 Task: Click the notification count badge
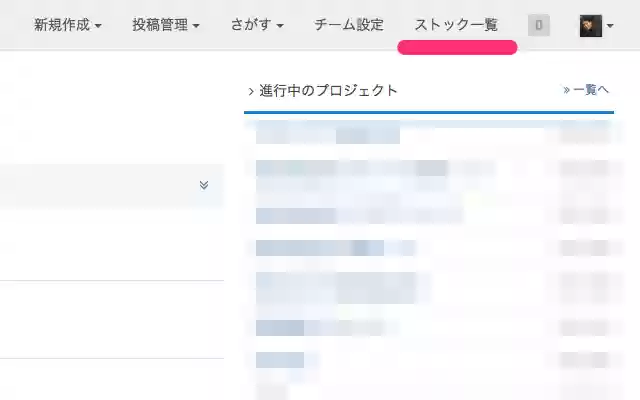click(539, 26)
